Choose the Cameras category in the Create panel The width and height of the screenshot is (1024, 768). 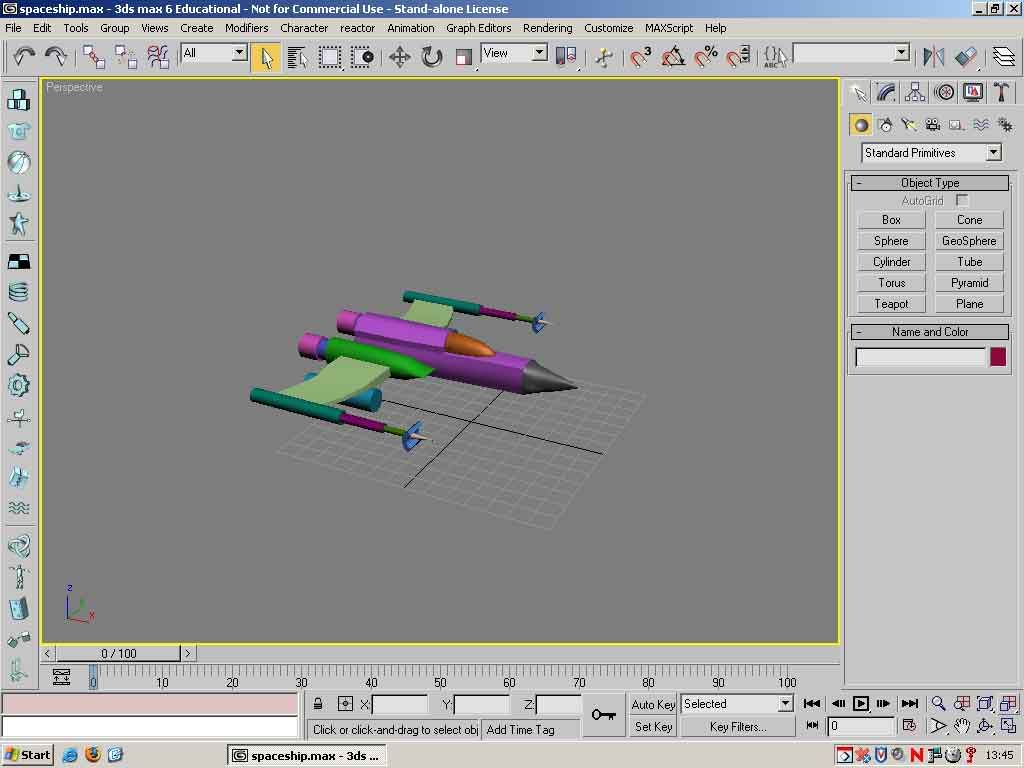pos(933,125)
